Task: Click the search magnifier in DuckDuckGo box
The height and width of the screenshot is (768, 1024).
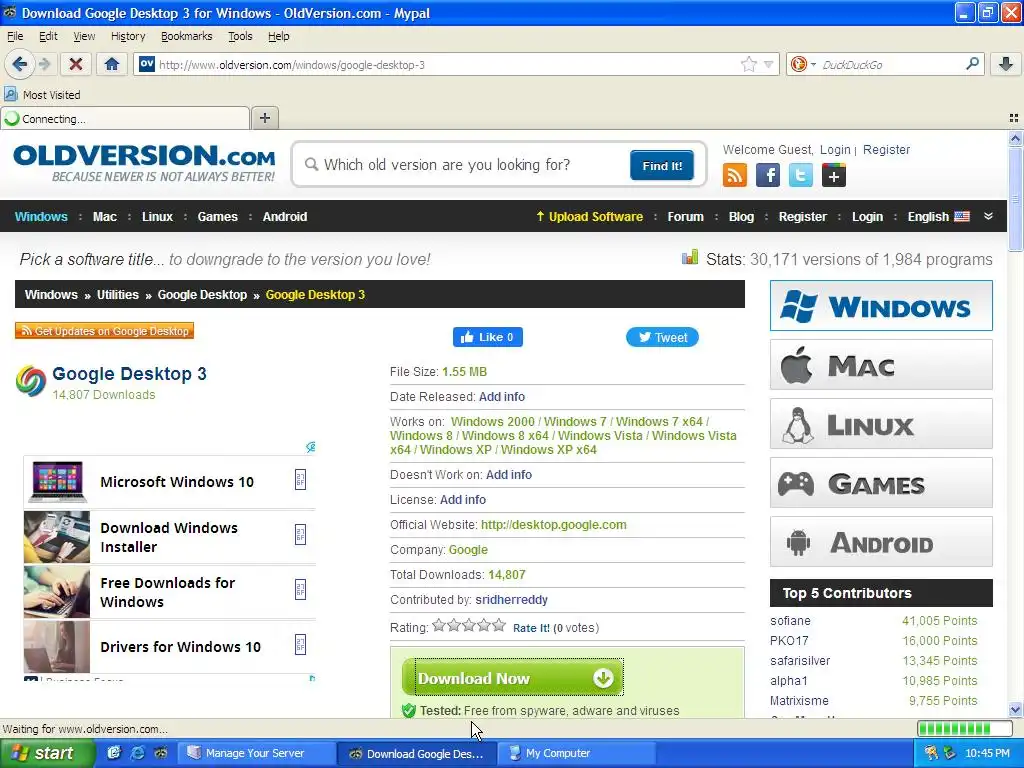Action: tap(972, 64)
